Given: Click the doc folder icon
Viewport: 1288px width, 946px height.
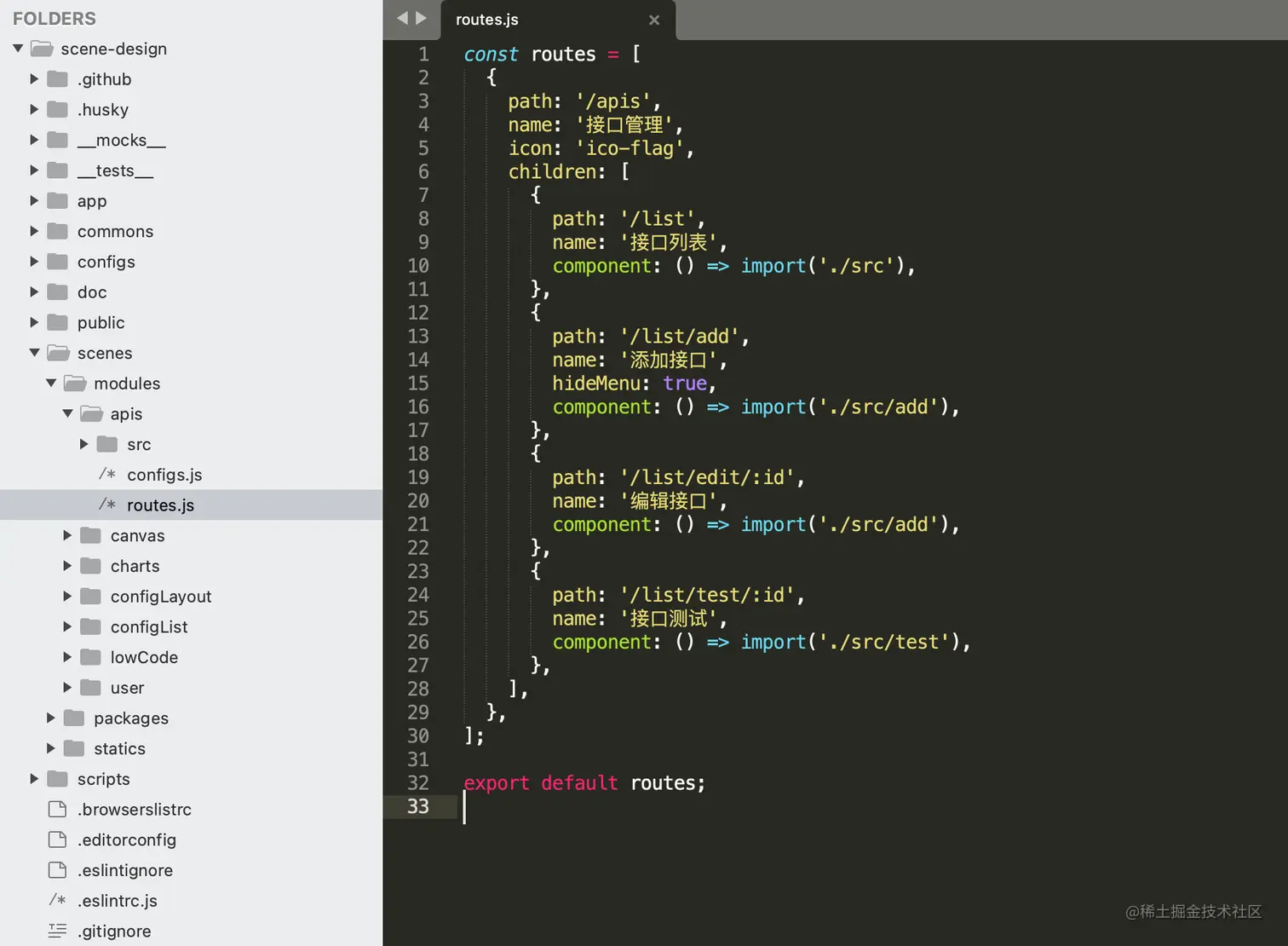Looking at the screenshot, I should tap(57, 292).
